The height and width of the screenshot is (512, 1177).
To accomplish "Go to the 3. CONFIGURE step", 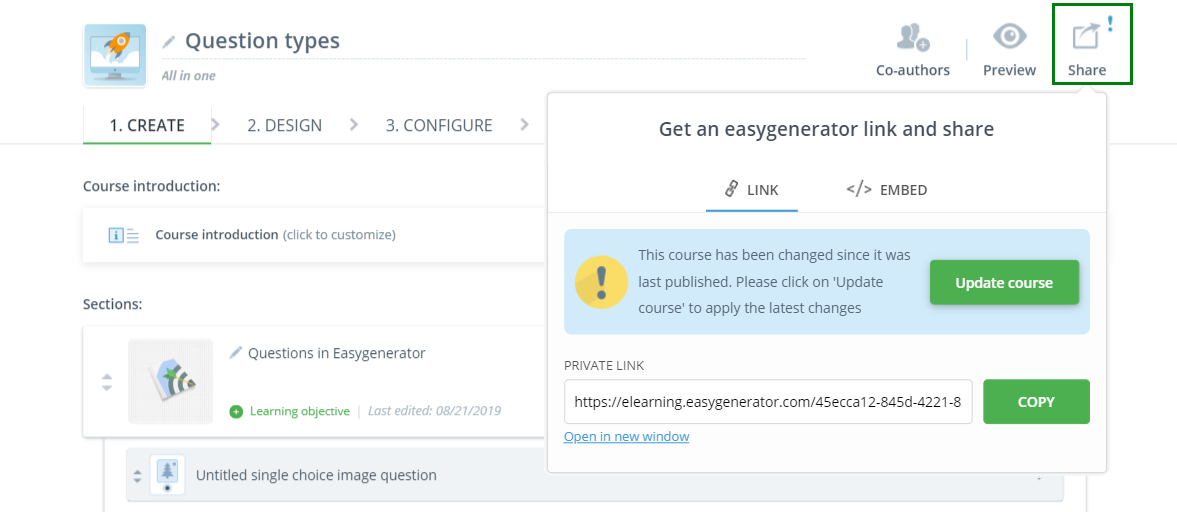I will click(x=439, y=126).
